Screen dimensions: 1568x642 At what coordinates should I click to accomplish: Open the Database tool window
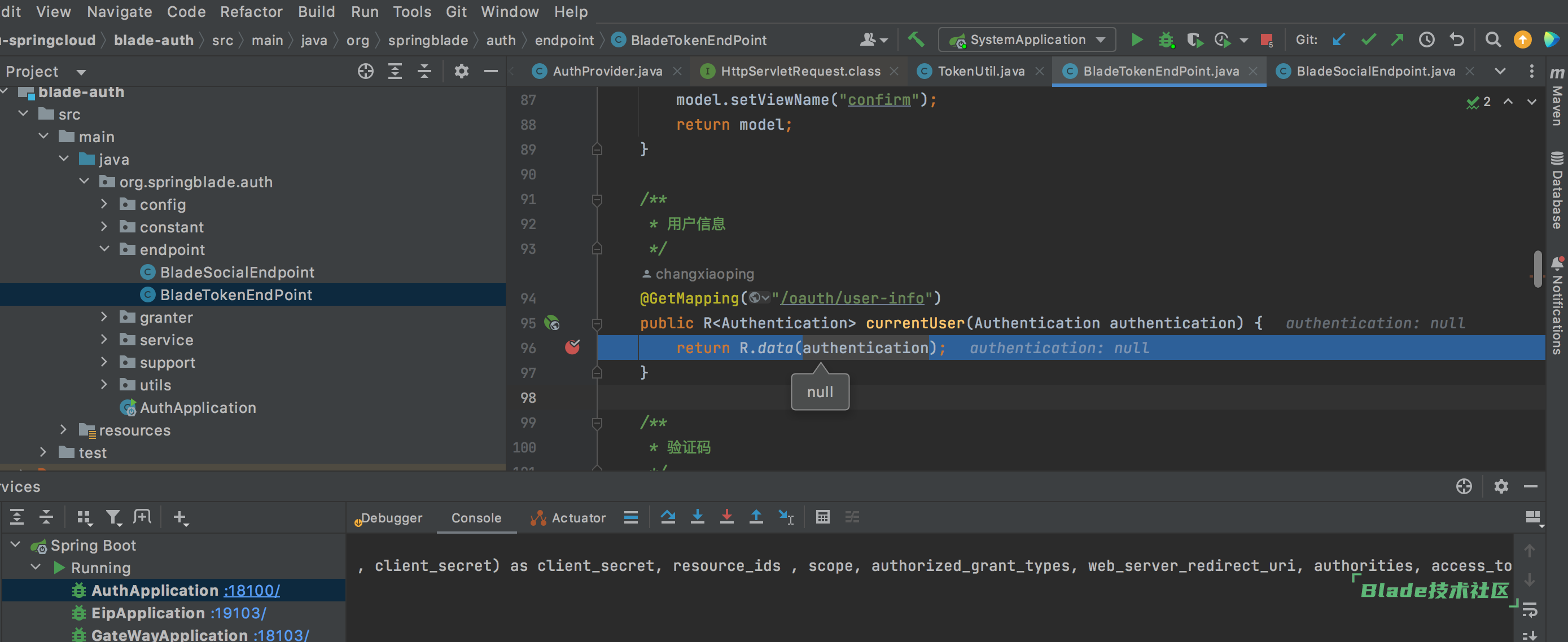coord(1557,191)
